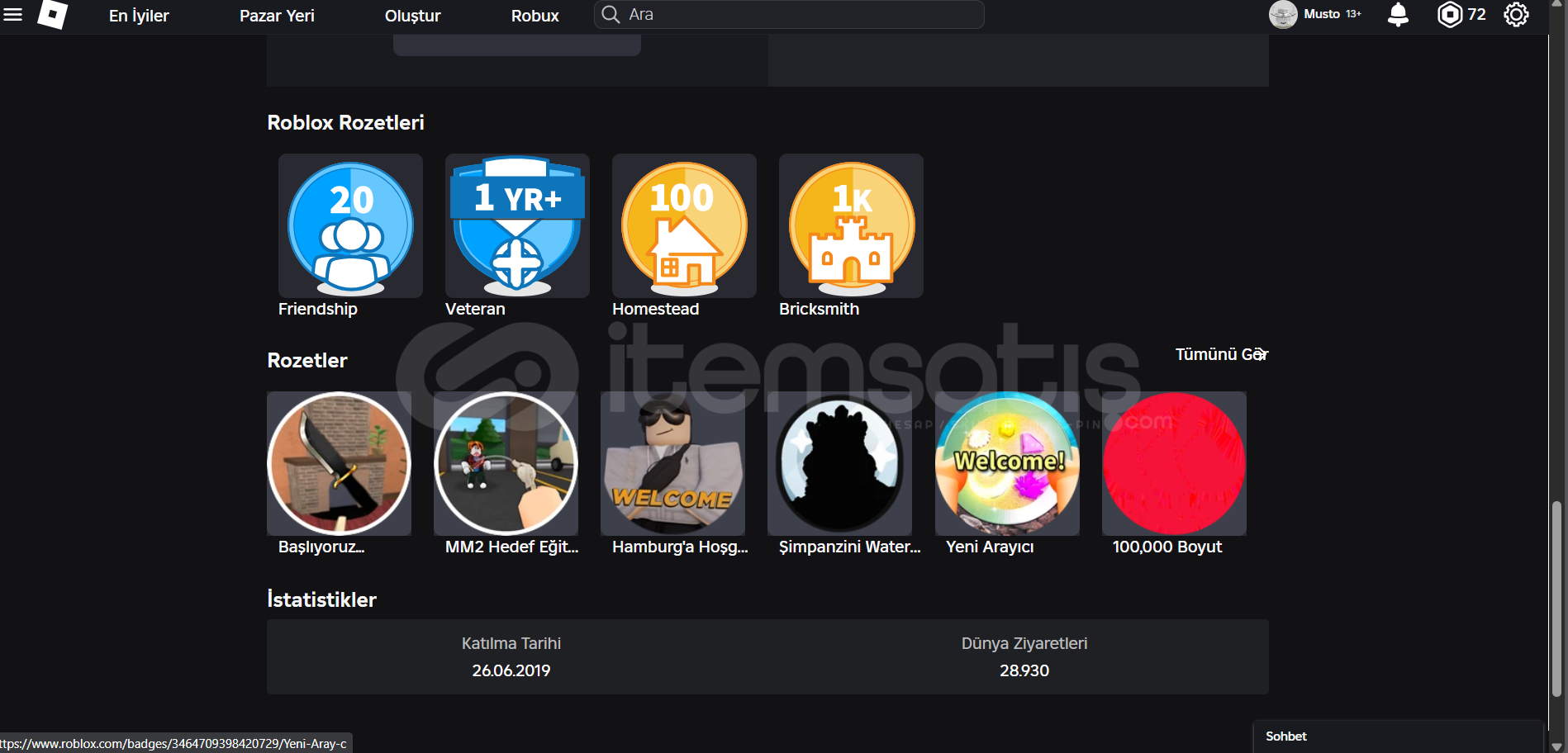Viewport: 1568px width, 753px height.
Task: Click the Hamburg'a Hoşg... badge title
Action: [680, 547]
